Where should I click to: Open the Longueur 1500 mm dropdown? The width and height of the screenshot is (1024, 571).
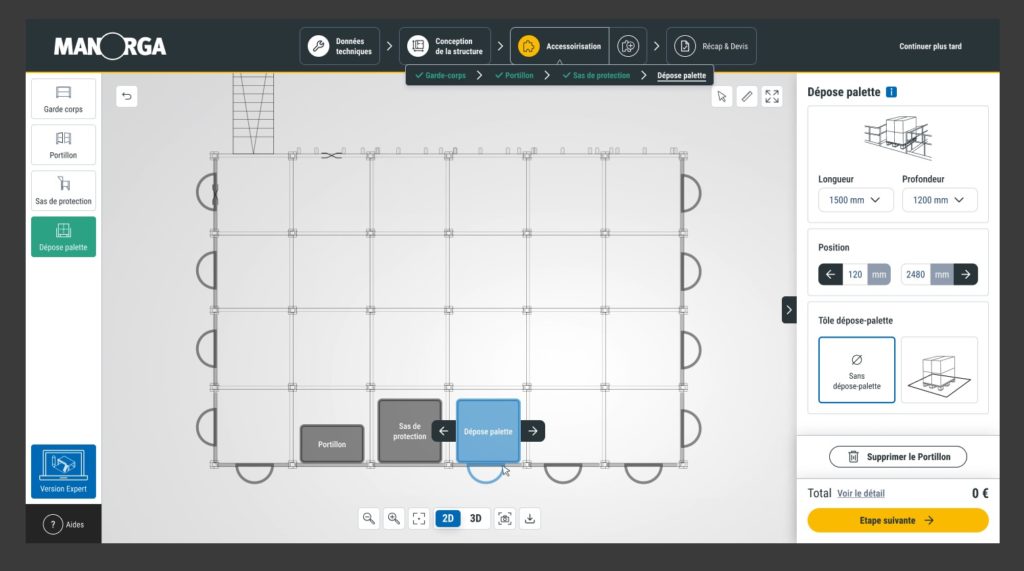855,200
